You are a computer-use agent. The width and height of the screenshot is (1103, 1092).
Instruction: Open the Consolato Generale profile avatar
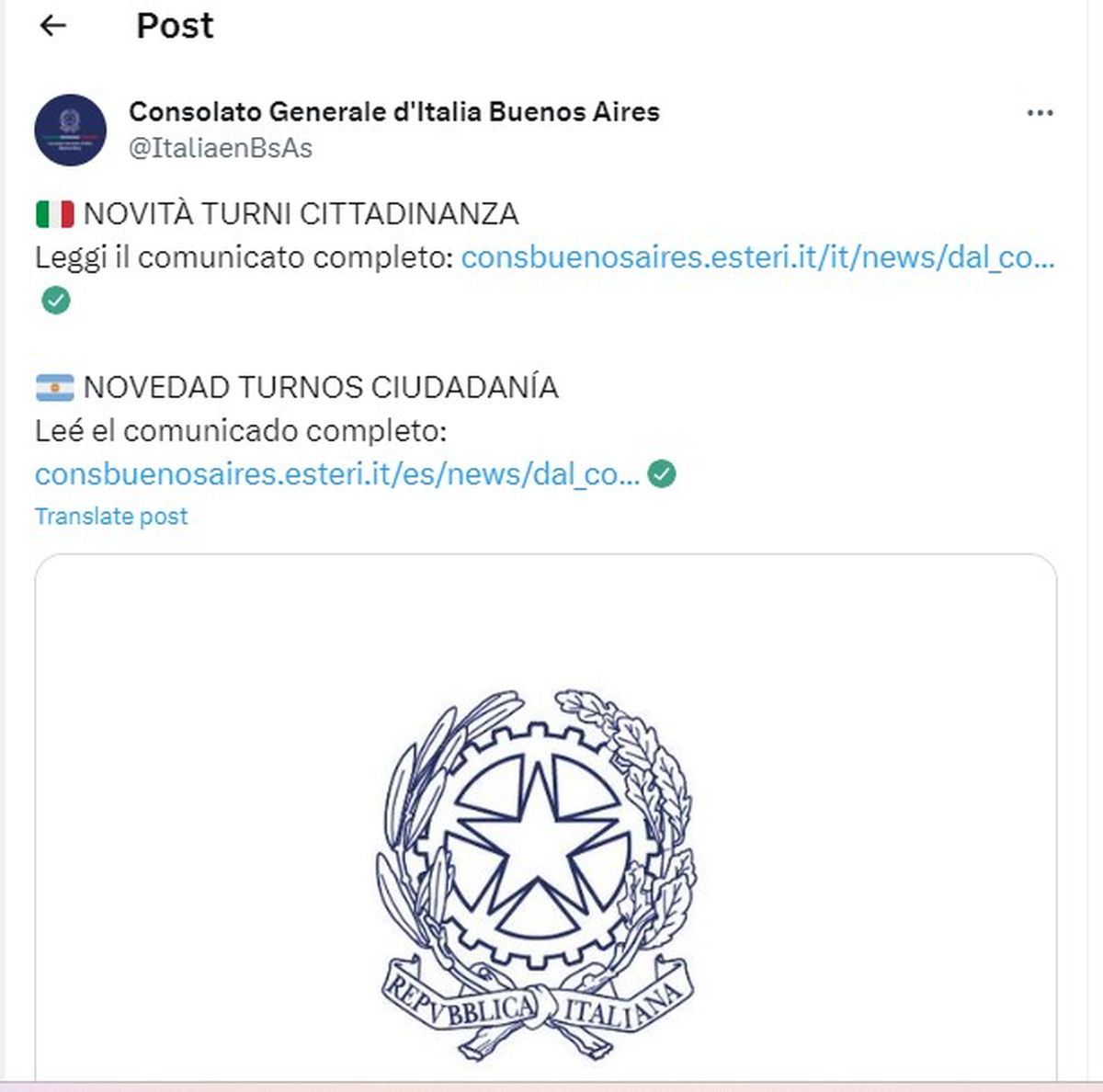[71, 130]
